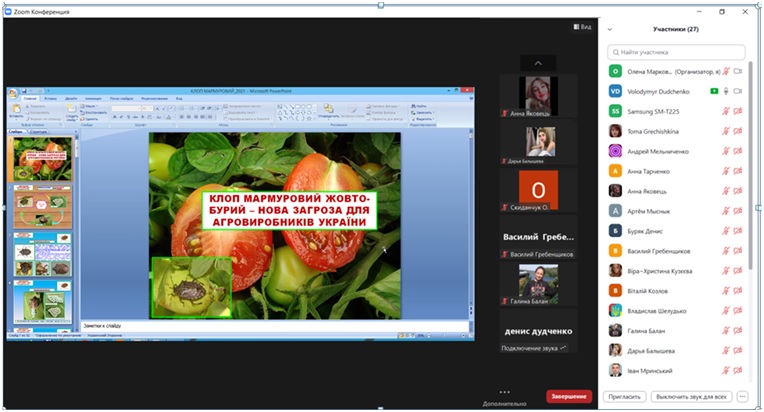
Task: Green screen-share icon beside Volodymyr Dudchenko
Action: coord(714,91)
